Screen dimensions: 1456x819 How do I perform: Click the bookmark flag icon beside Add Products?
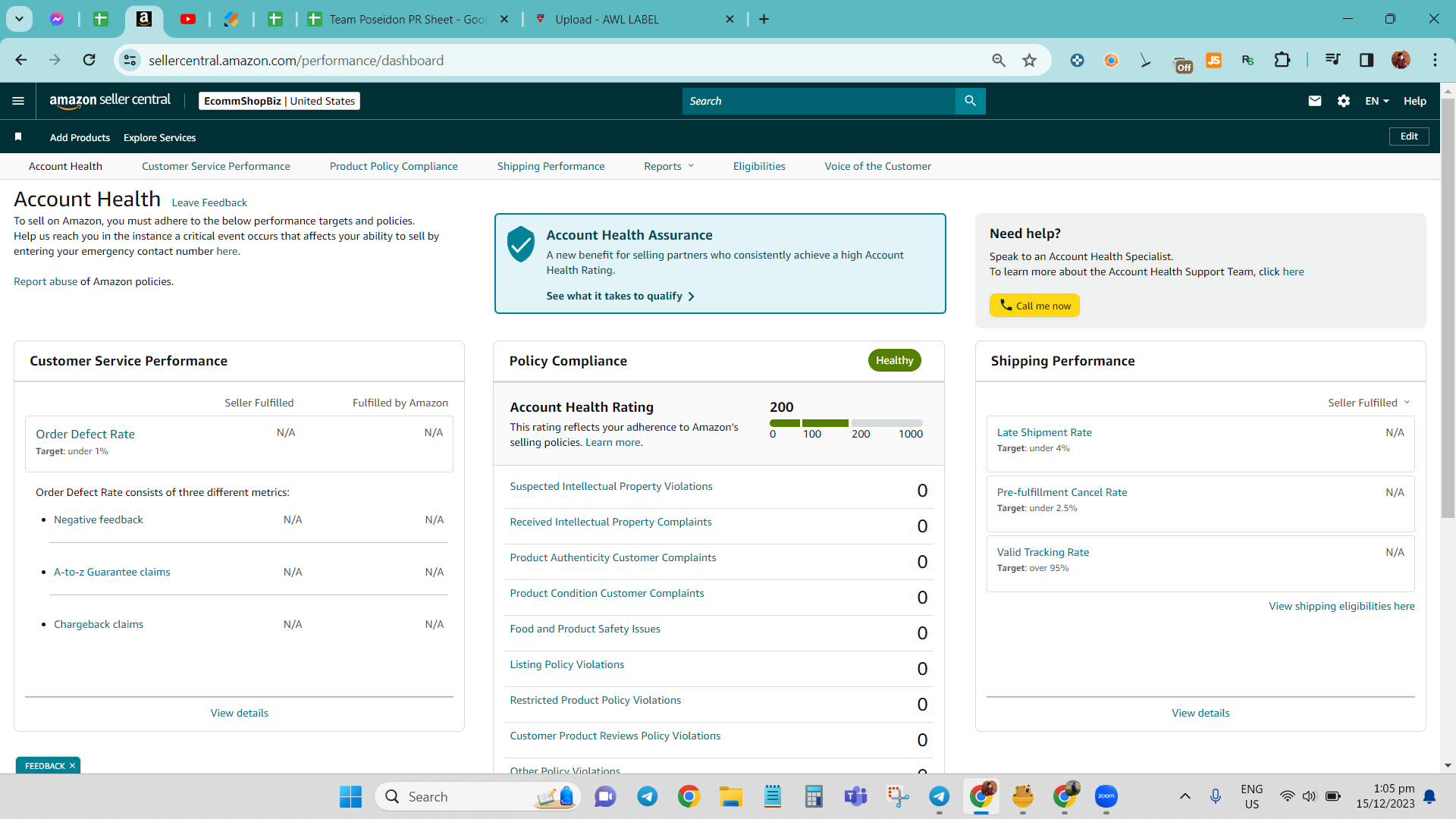(x=18, y=136)
